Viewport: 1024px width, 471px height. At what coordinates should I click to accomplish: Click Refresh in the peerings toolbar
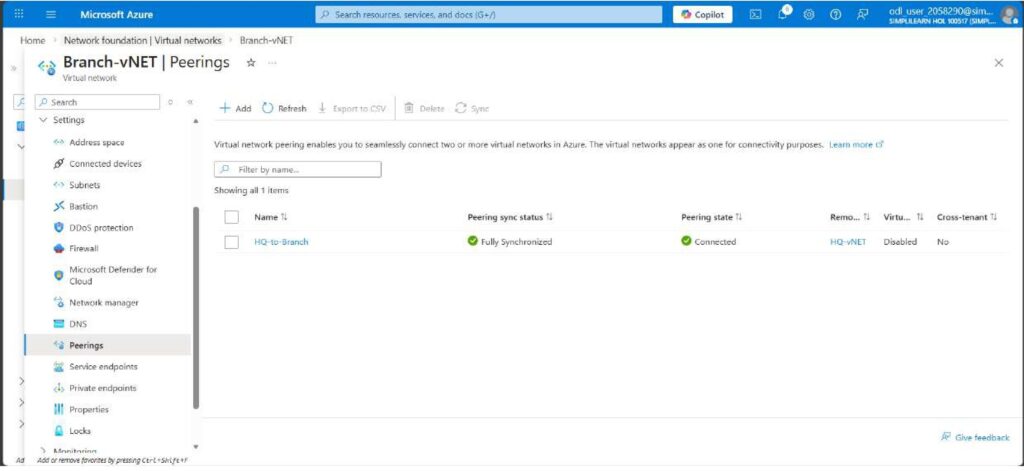[x=284, y=108]
